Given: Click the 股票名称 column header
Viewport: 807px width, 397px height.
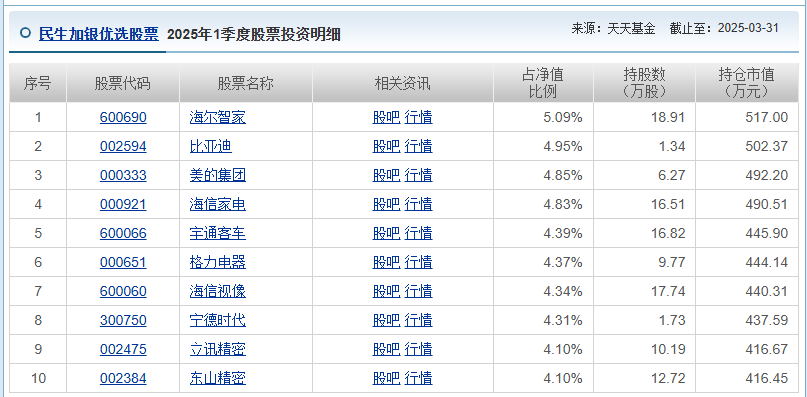Looking at the screenshot, I should (x=245, y=83).
